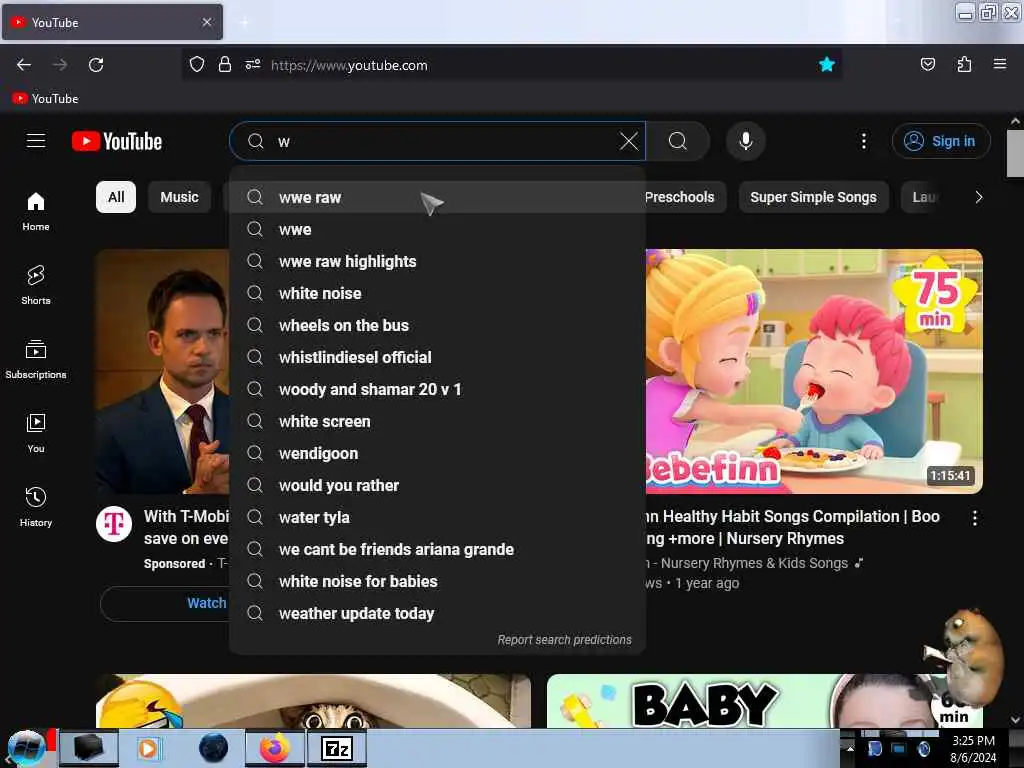
Task: Choose suggestion 'wwe raw highlights'
Action: click(437, 261)
